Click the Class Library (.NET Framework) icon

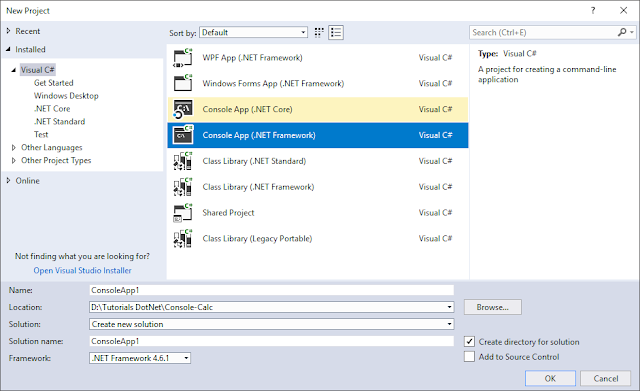[x=182, y=187]
